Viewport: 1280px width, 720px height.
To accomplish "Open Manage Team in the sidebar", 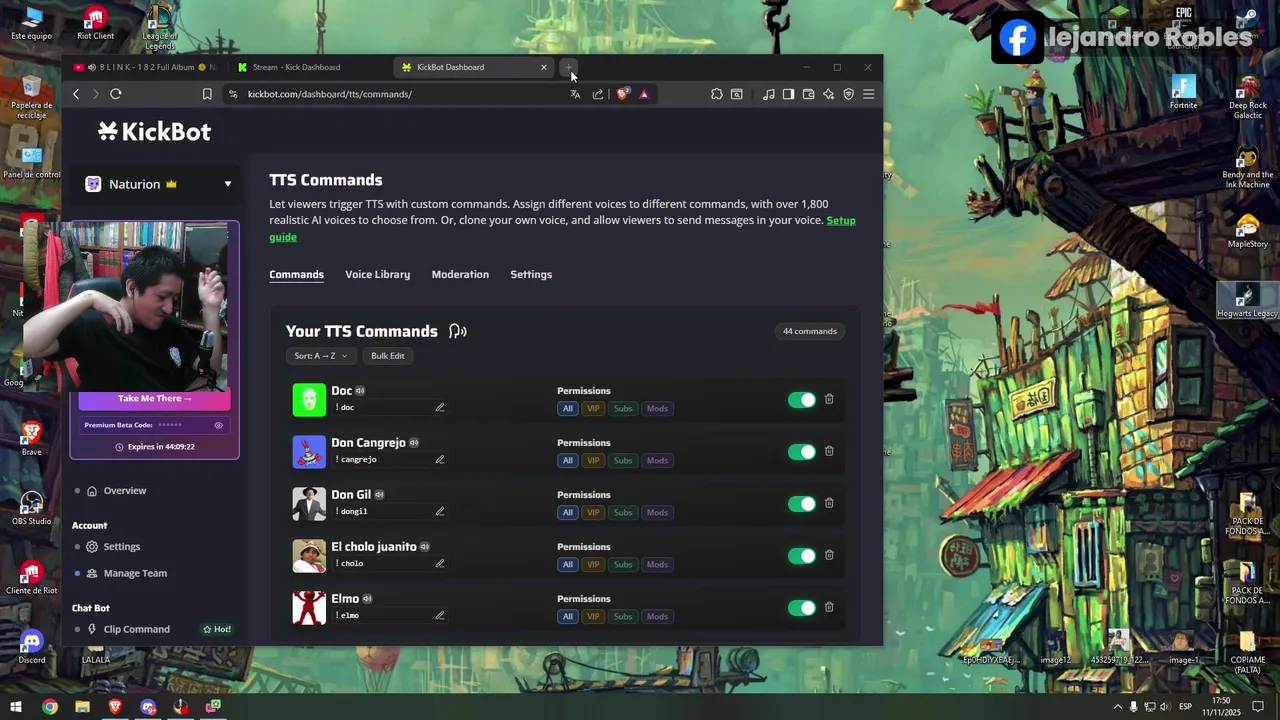I will tap(135, 573).
